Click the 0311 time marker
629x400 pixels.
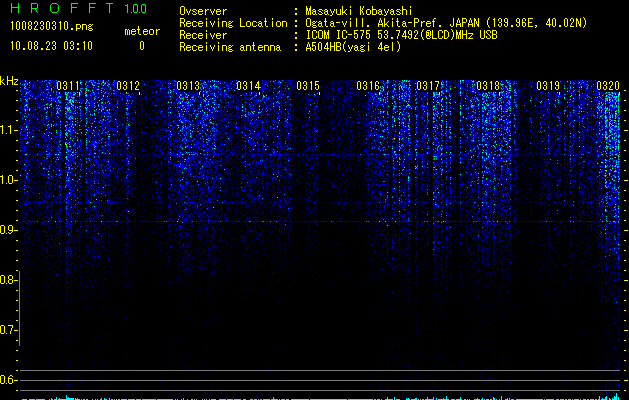click(68, 86)
